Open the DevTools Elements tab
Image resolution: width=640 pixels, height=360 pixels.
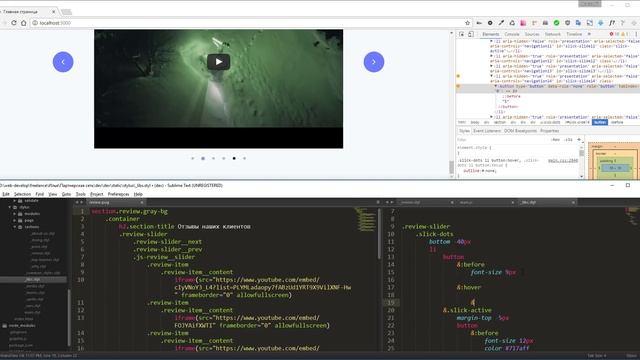pyautogui.click(x=491, y=34)
